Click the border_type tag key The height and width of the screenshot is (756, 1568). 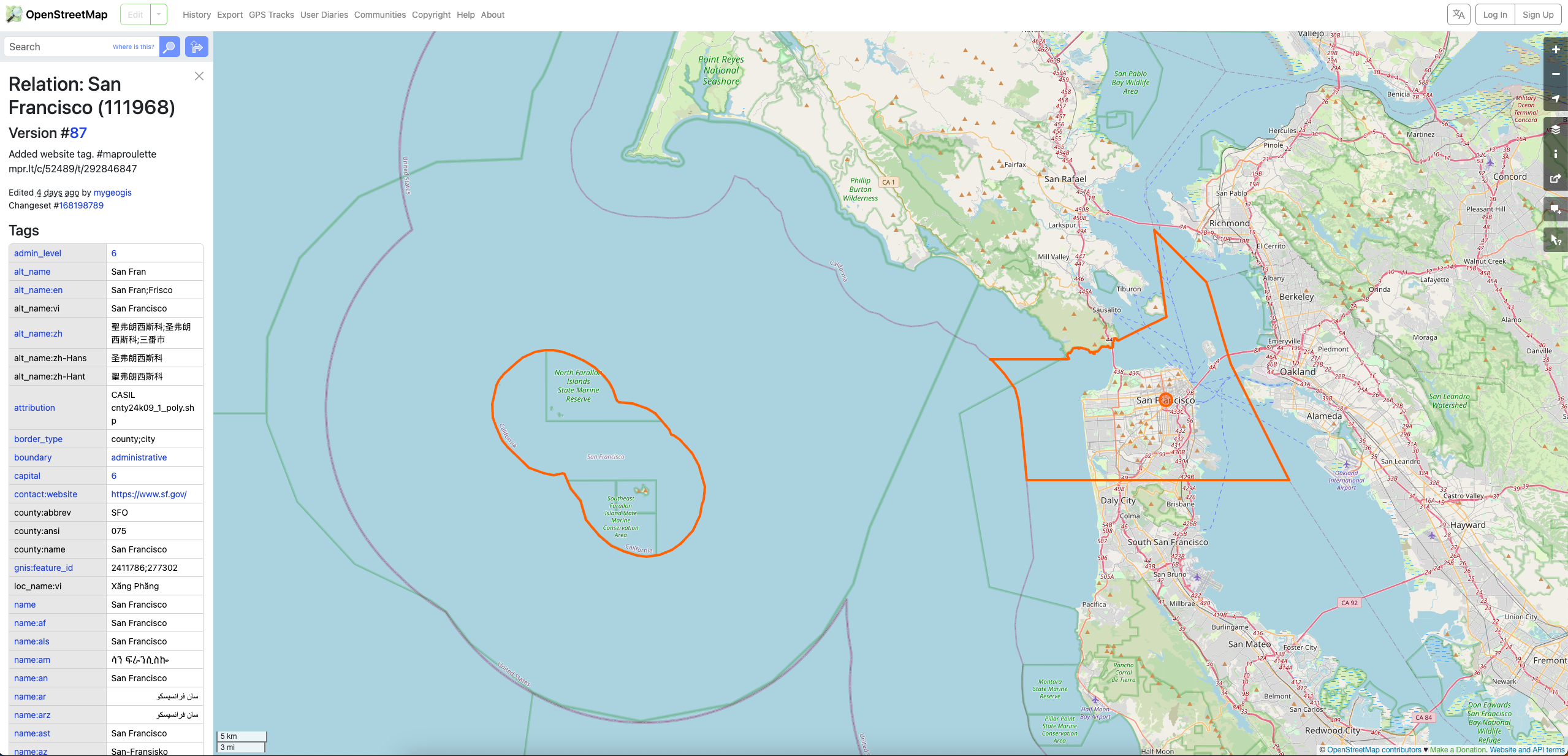pyautogui.click(x=38, y=439)
